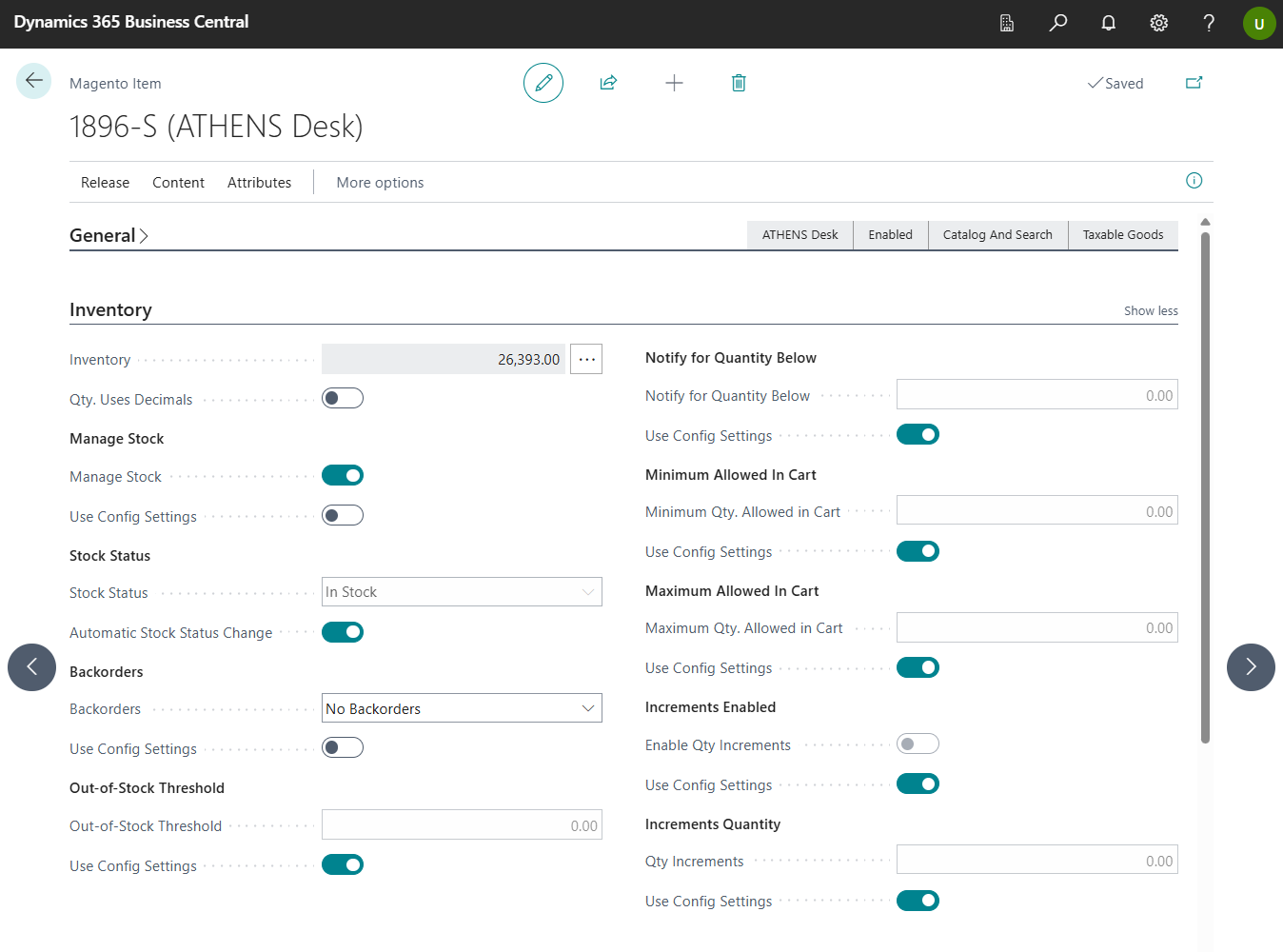Screen dimensions: 1283x952
Task: Enable the Qty. Uses Decimals toggle
Action: click(343, 398)
